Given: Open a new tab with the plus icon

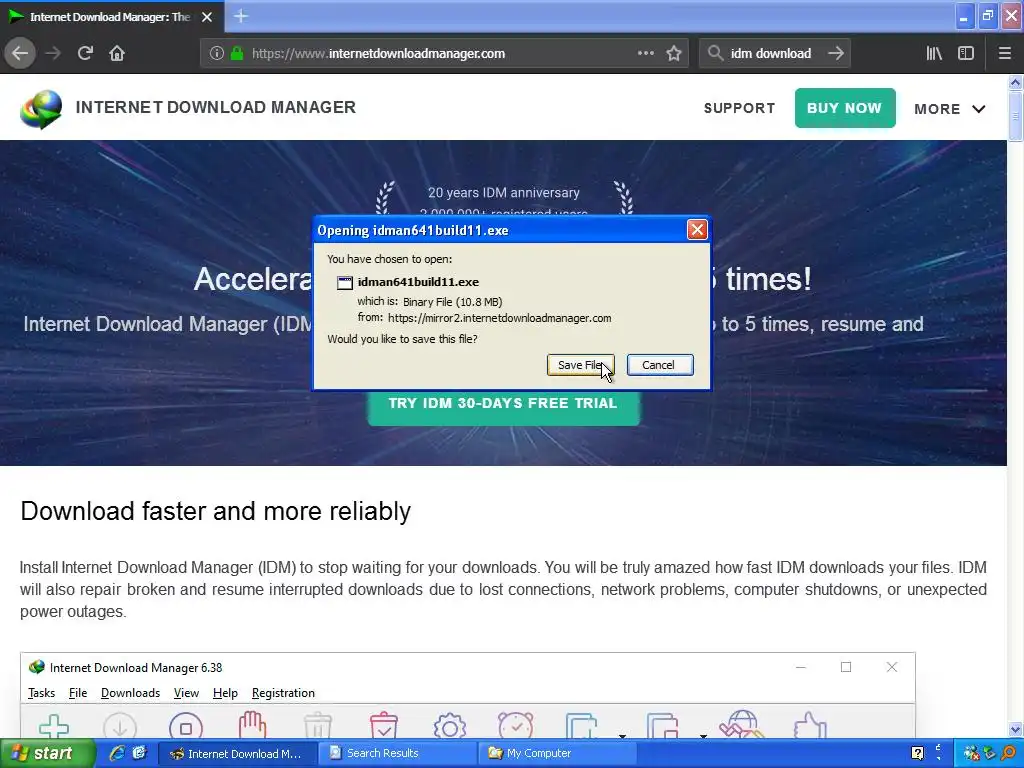Looking at the screenshot, I should pyautogui.click(x=241, y=16).
